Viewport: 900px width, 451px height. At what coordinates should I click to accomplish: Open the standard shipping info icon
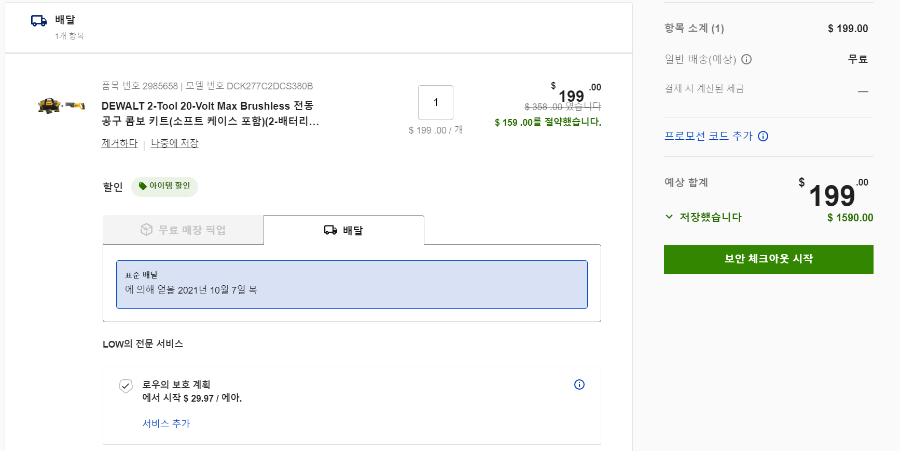point(746,59)
